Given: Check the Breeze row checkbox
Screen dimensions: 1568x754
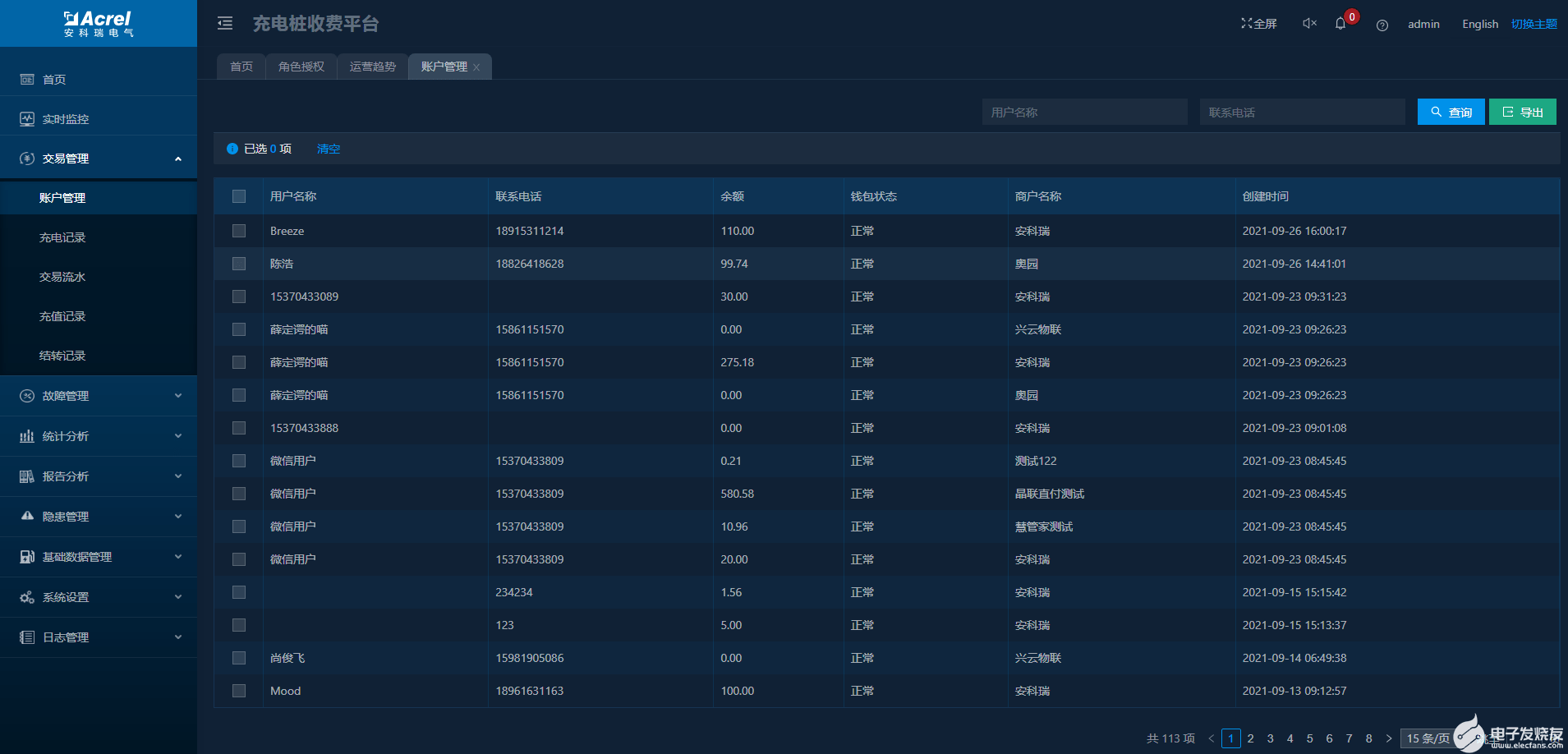Looking at the screenshot, I should [239, 231].
